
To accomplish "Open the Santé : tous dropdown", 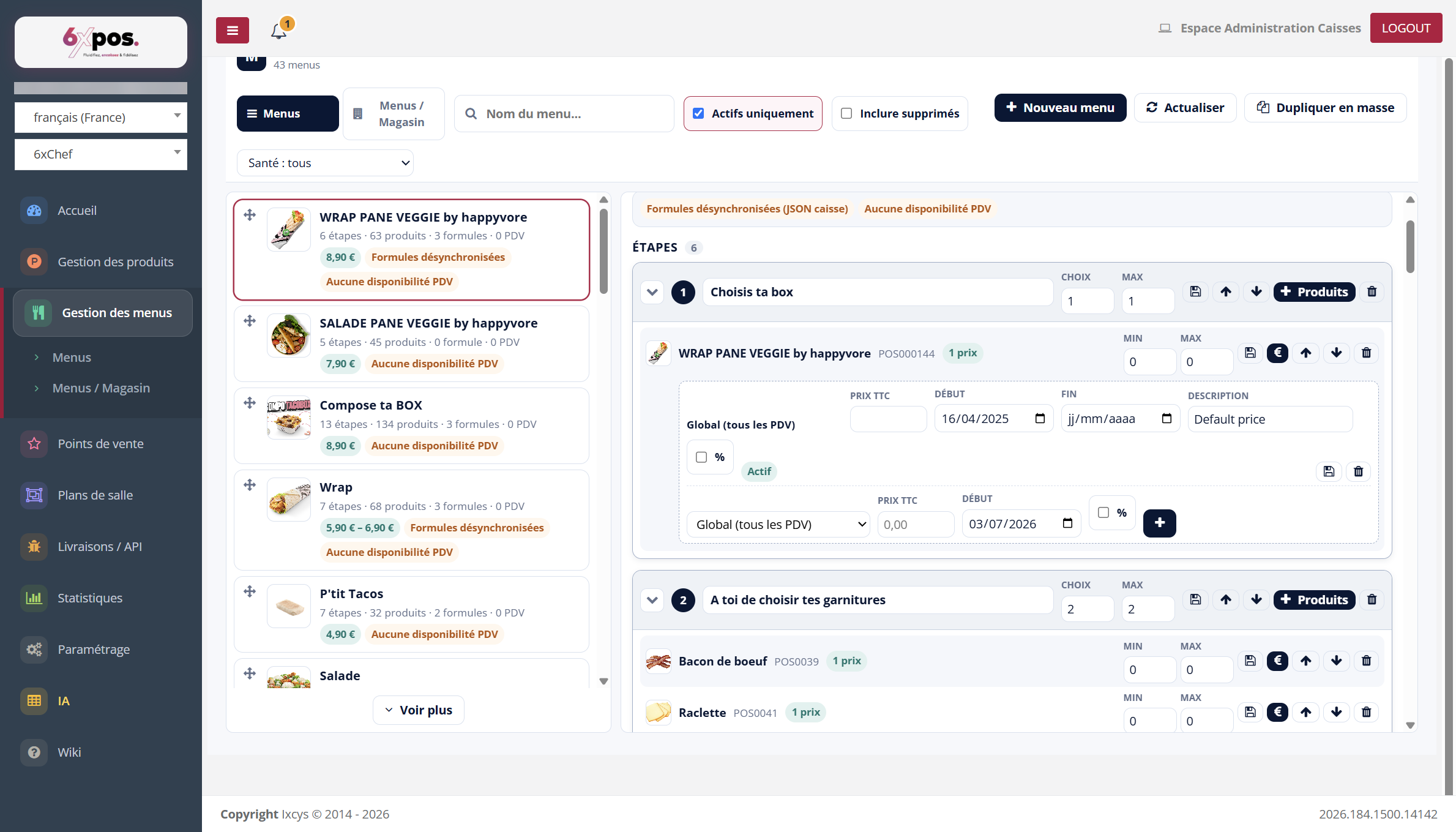I will click(x=326, y=163).
